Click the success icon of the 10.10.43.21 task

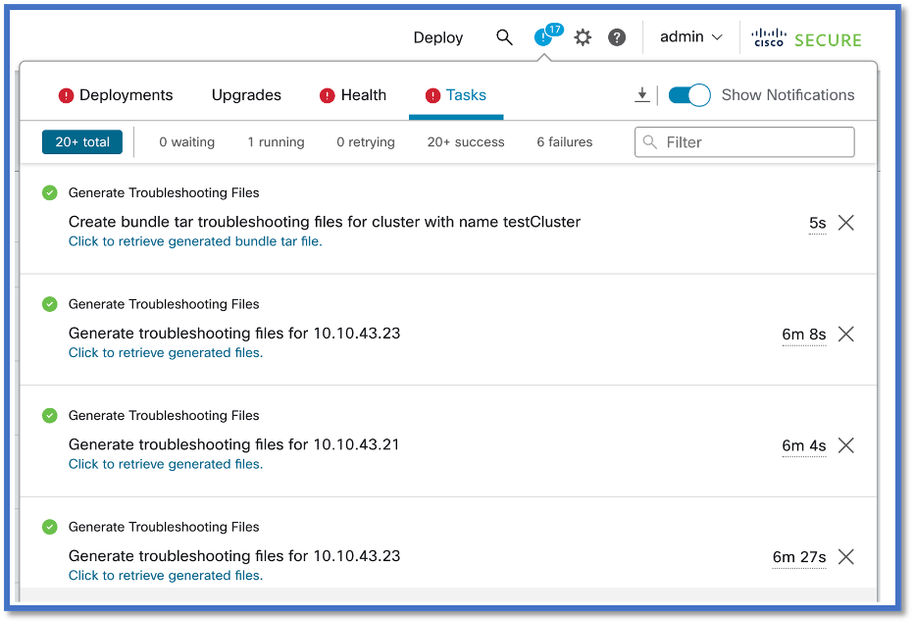click(x=50, y=415)
